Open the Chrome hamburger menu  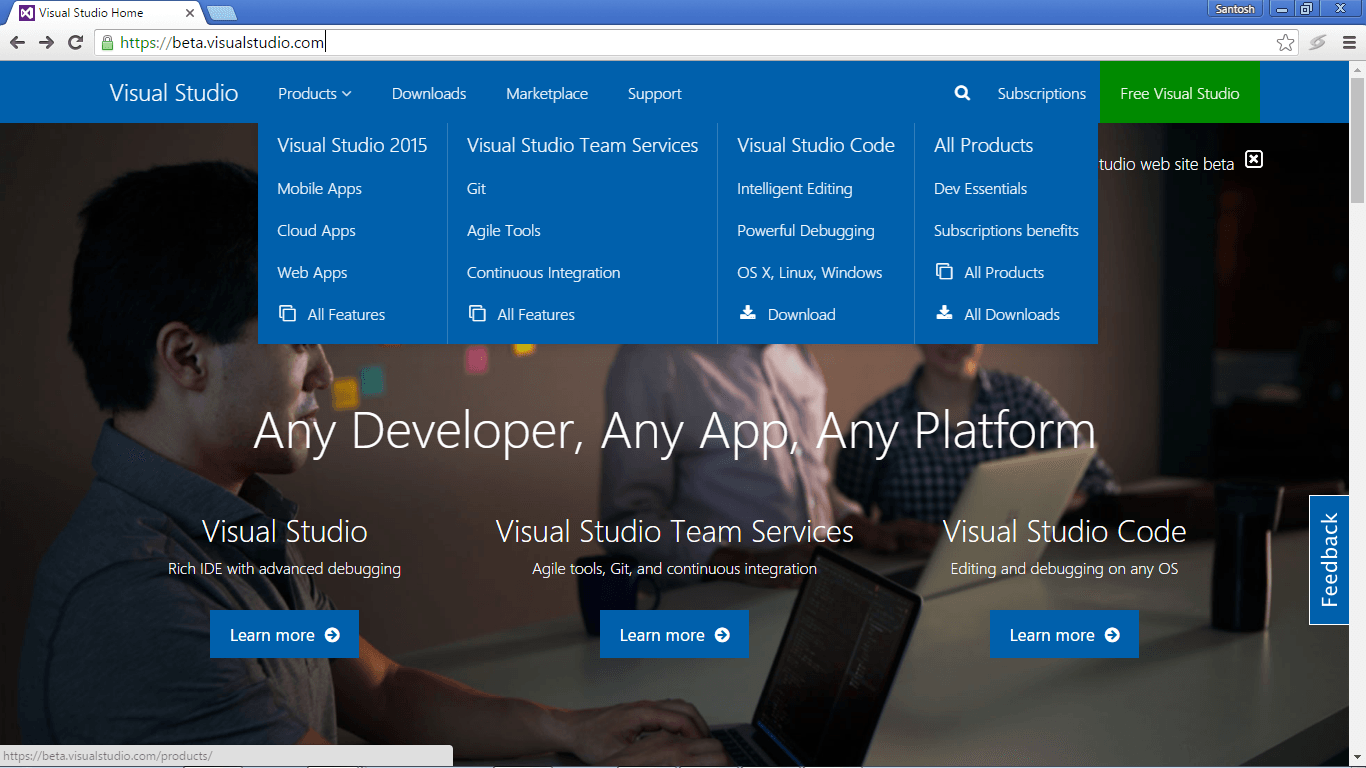[x=1349, y=42]
